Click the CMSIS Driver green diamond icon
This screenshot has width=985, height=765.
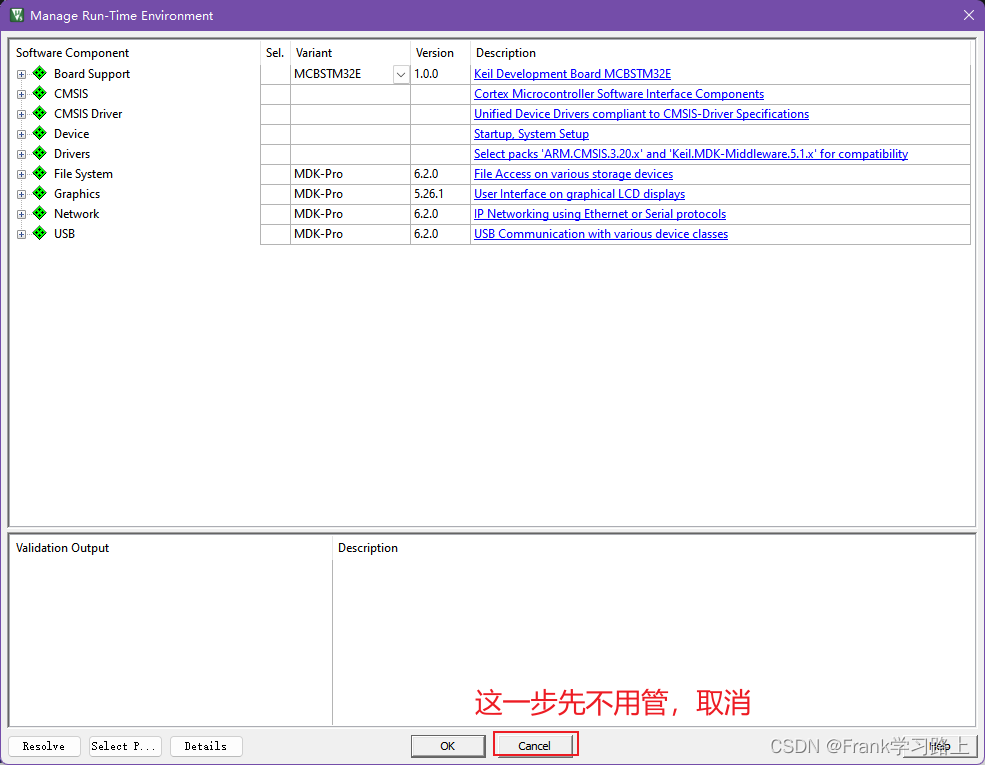click(x=40, y=114)
